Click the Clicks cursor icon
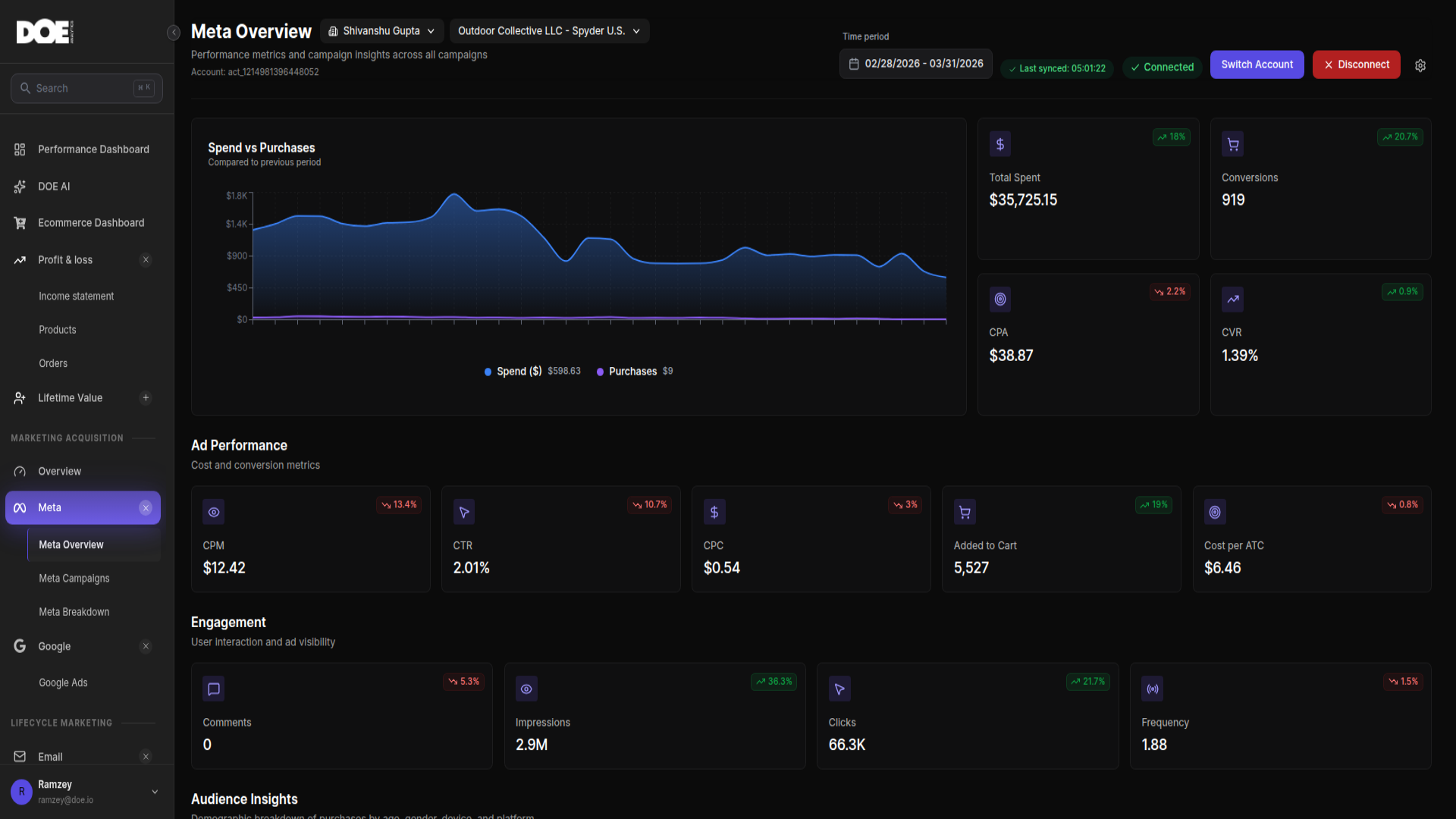 (839, 689)
